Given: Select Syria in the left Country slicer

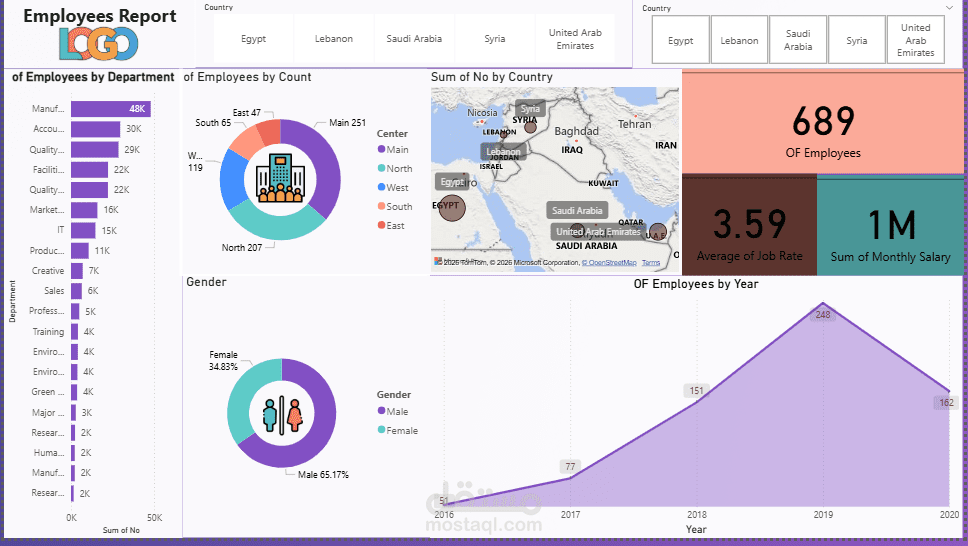Looking at the screenshot, I should click(x=494, y=38).
